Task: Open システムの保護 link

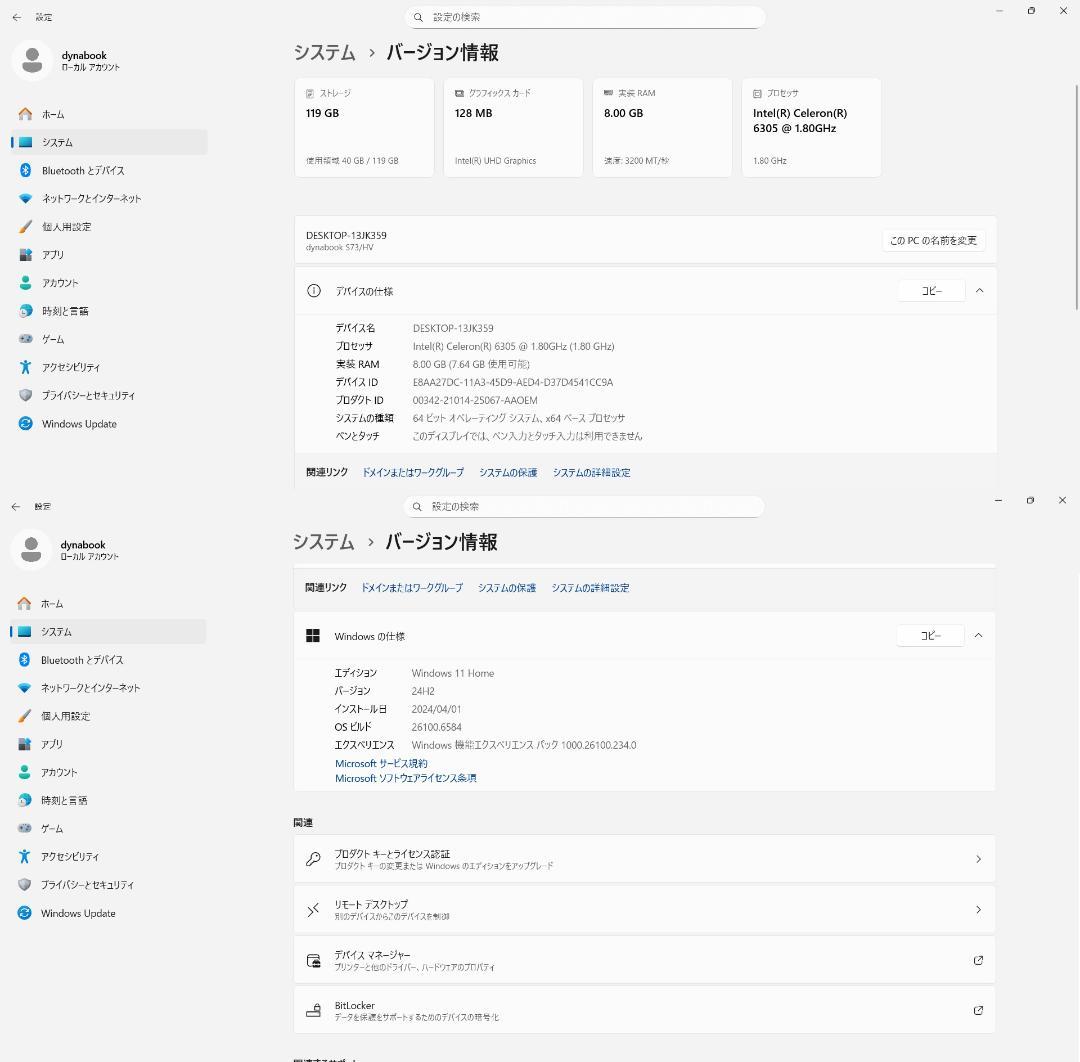Action: coord(506,472)
